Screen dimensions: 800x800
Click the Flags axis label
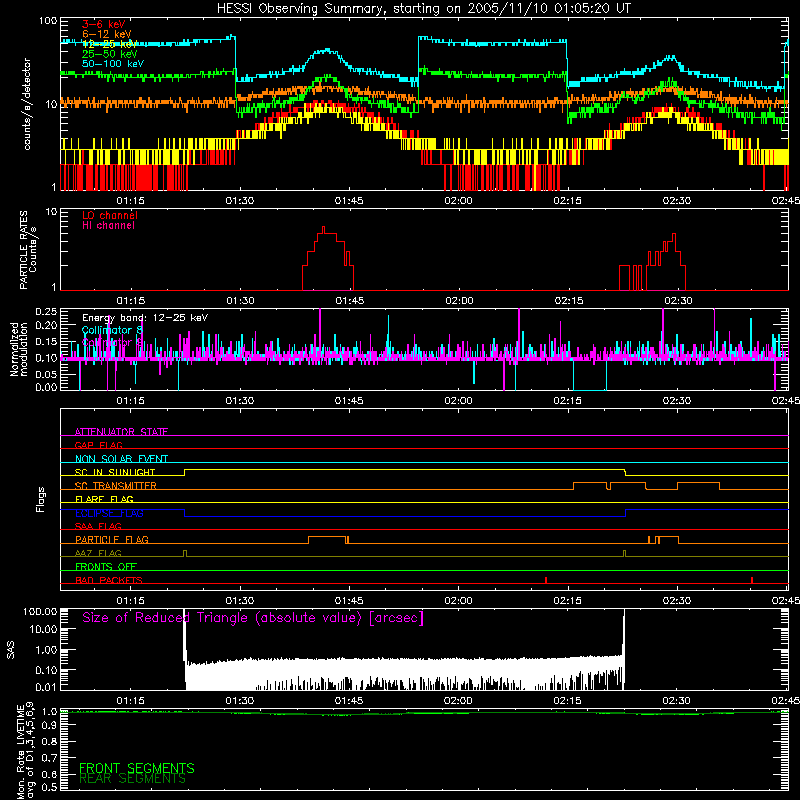pos(41,499)
